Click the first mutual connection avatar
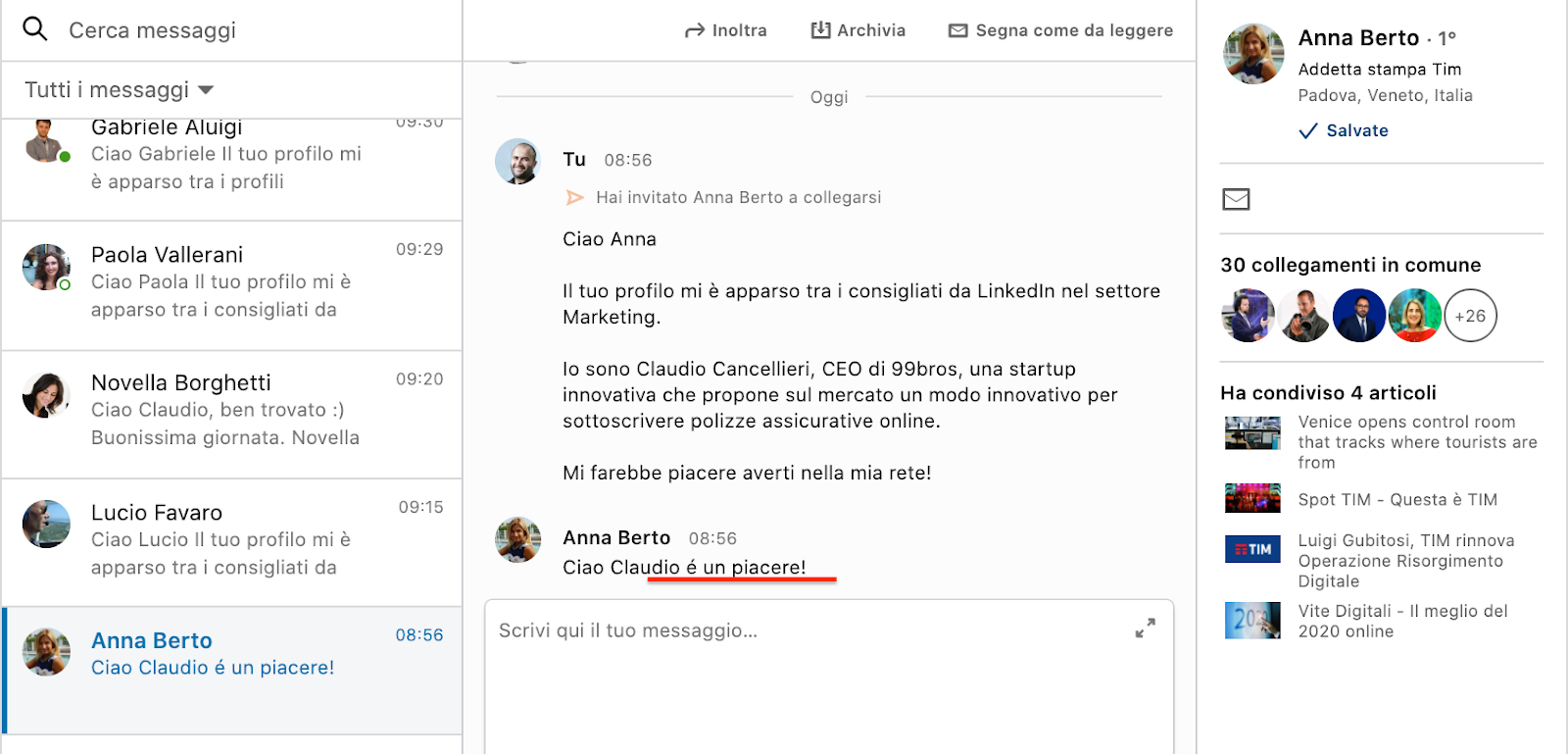Screen dimensions: 1568x754 pyautogui.click(x=1249, y=316)
